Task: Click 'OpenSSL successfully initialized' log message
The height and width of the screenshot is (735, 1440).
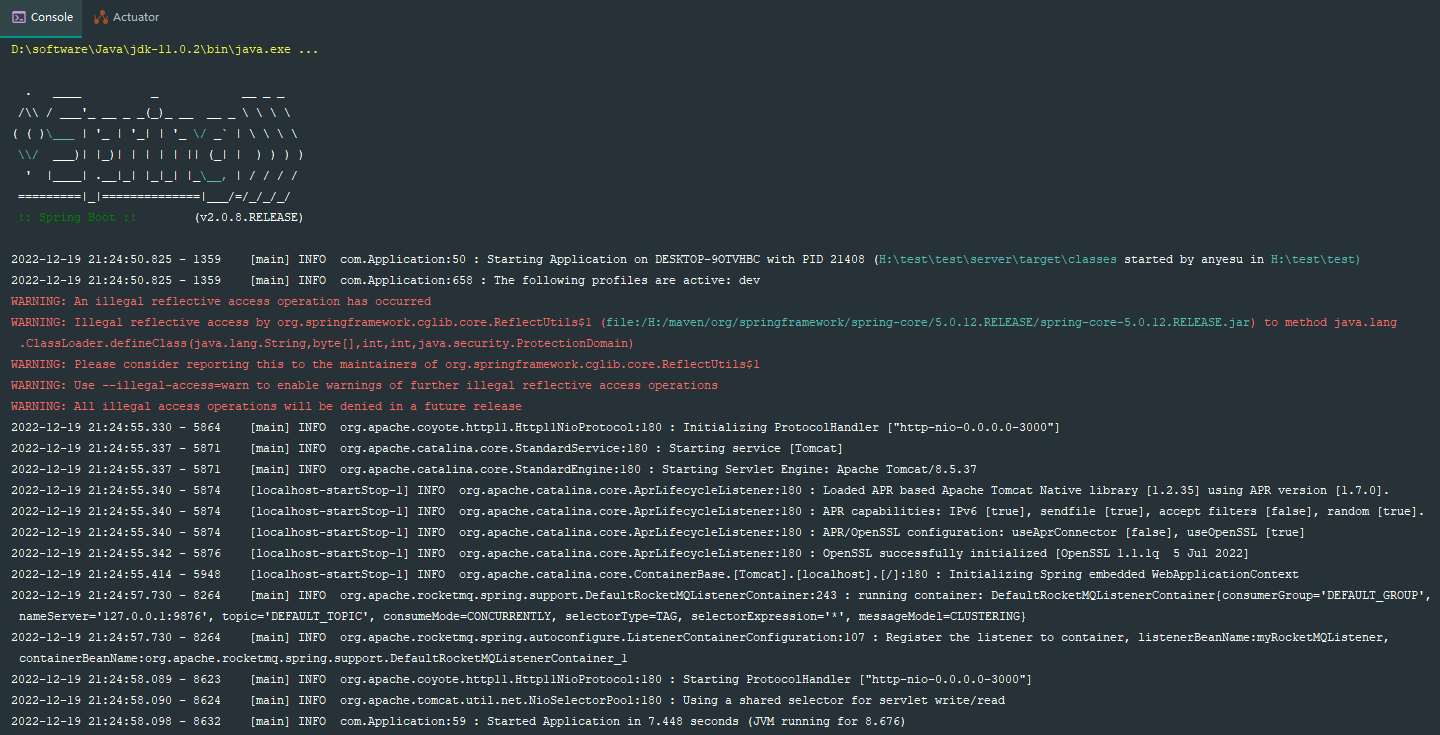Action: (935, 553)
